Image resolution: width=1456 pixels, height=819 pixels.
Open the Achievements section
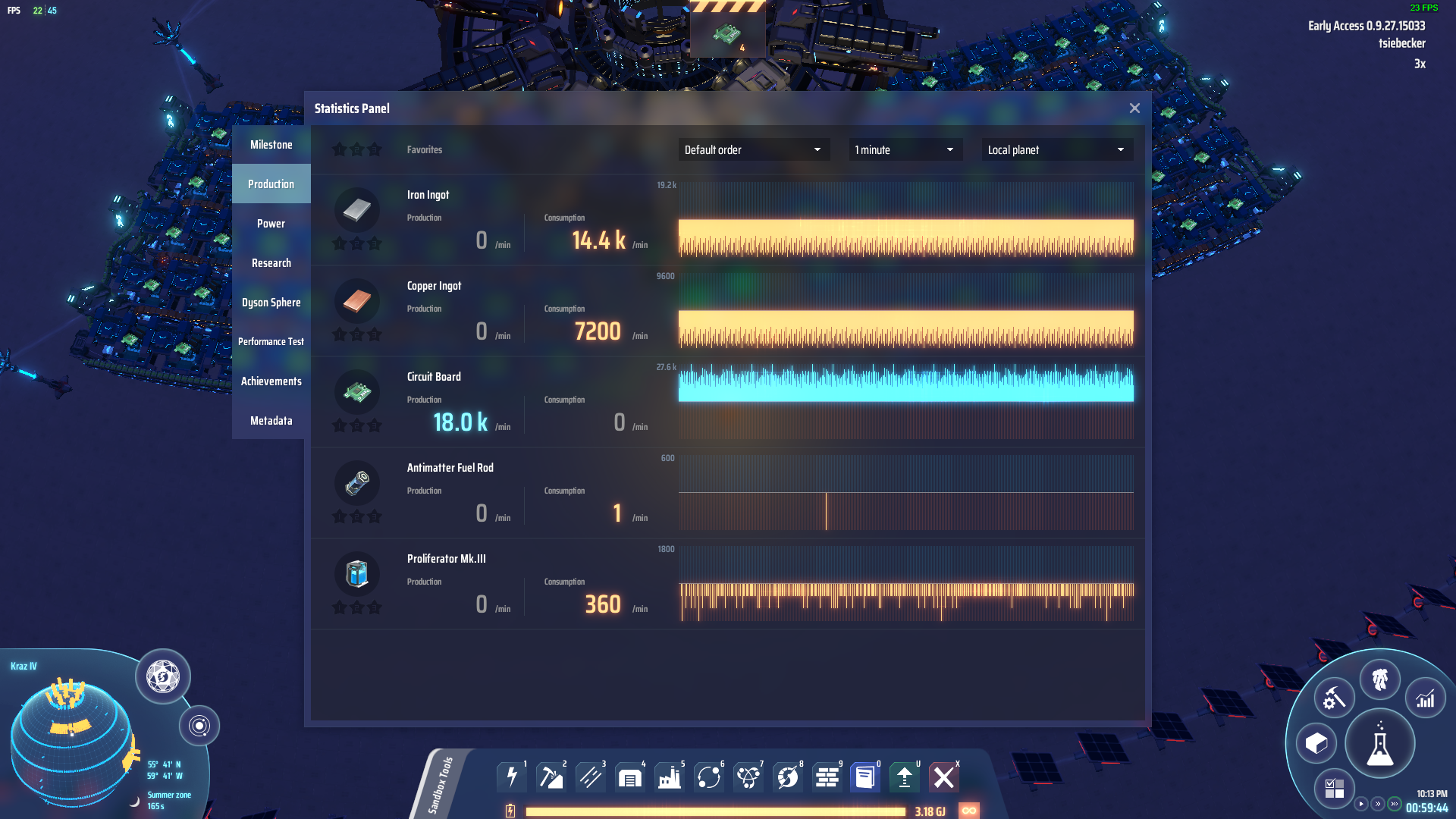coord(271,381)
